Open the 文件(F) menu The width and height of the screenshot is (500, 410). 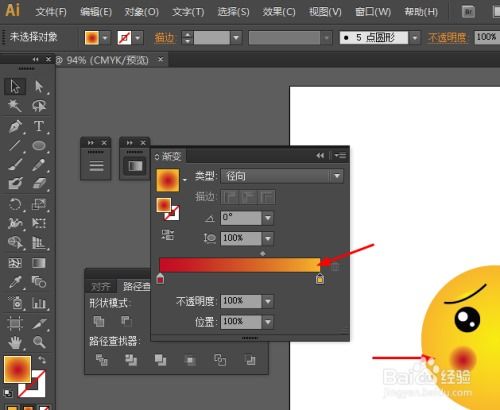click(x=51, y=12)
